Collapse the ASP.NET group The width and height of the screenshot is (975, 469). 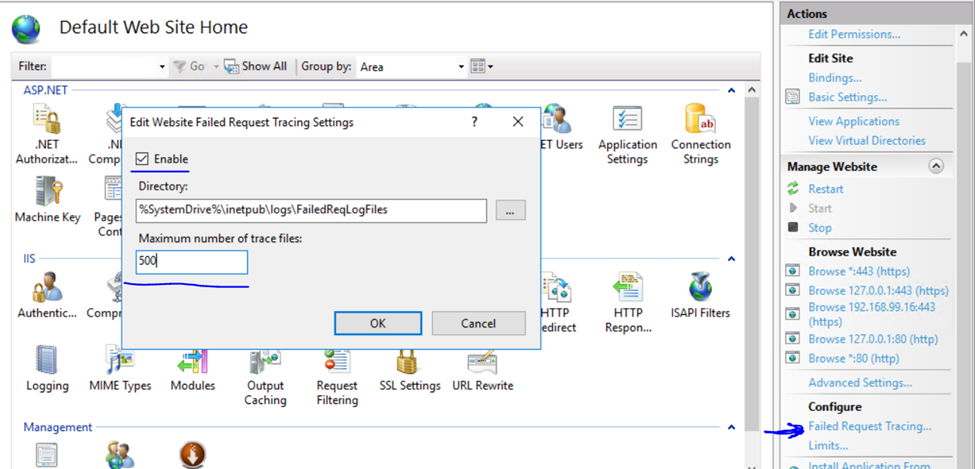[731, 90]
